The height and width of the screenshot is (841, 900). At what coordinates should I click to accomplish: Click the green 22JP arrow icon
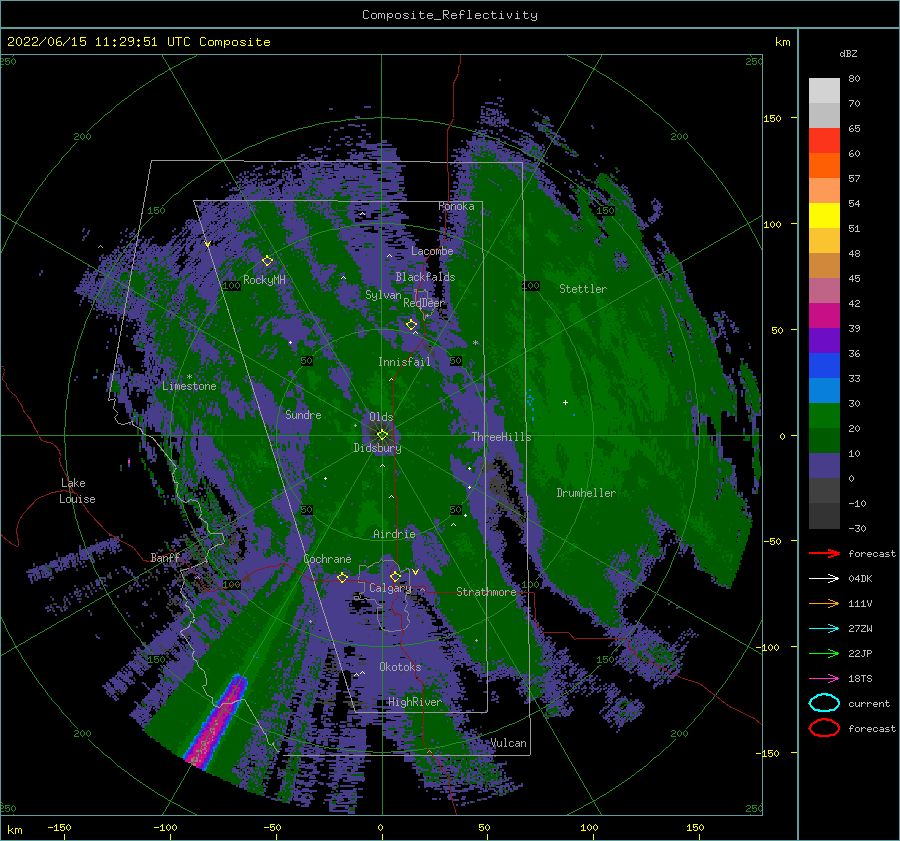coord(824,653)
